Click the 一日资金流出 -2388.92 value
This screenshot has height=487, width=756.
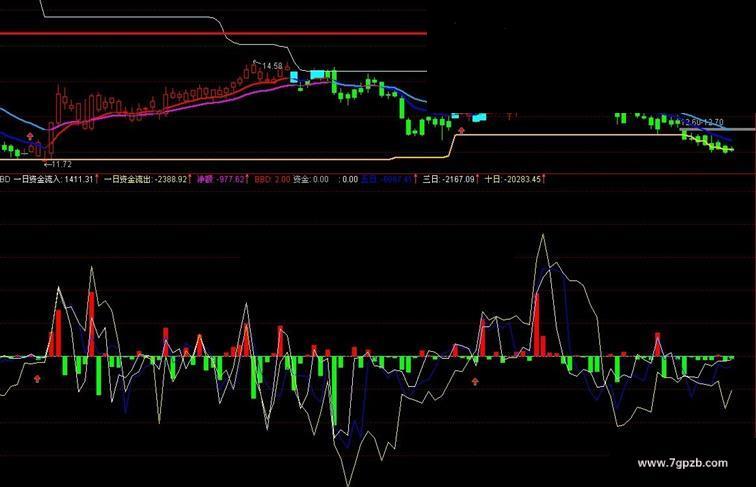145,179
